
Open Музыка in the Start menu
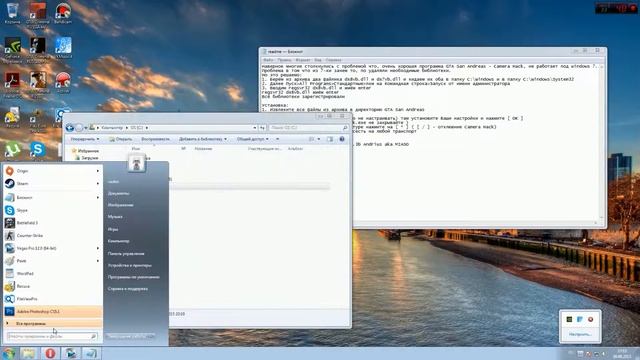click(115, 217)
